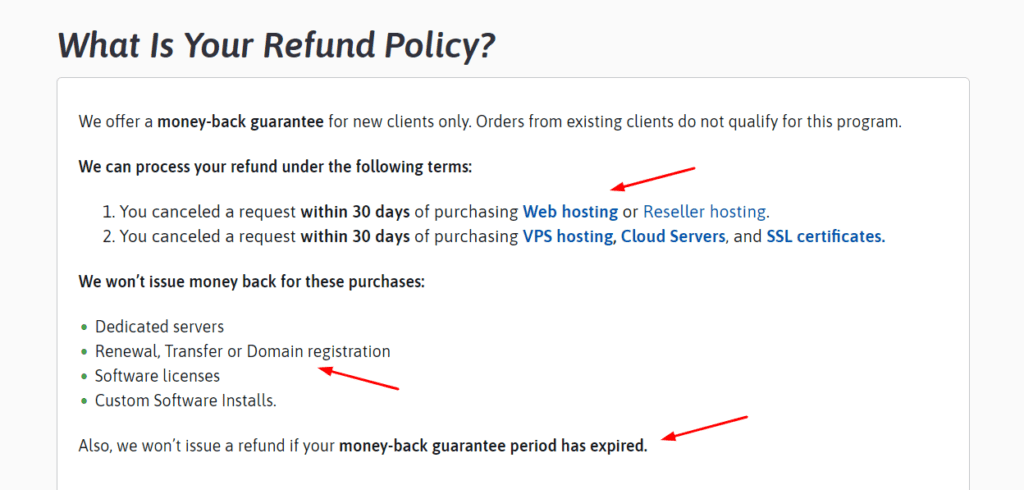Click the bold 'money-back guarantee' text in first sentence
Image resolution: width=1024 pixels, height=490 pixels.
pyautogui.click(x=240, y=122)
